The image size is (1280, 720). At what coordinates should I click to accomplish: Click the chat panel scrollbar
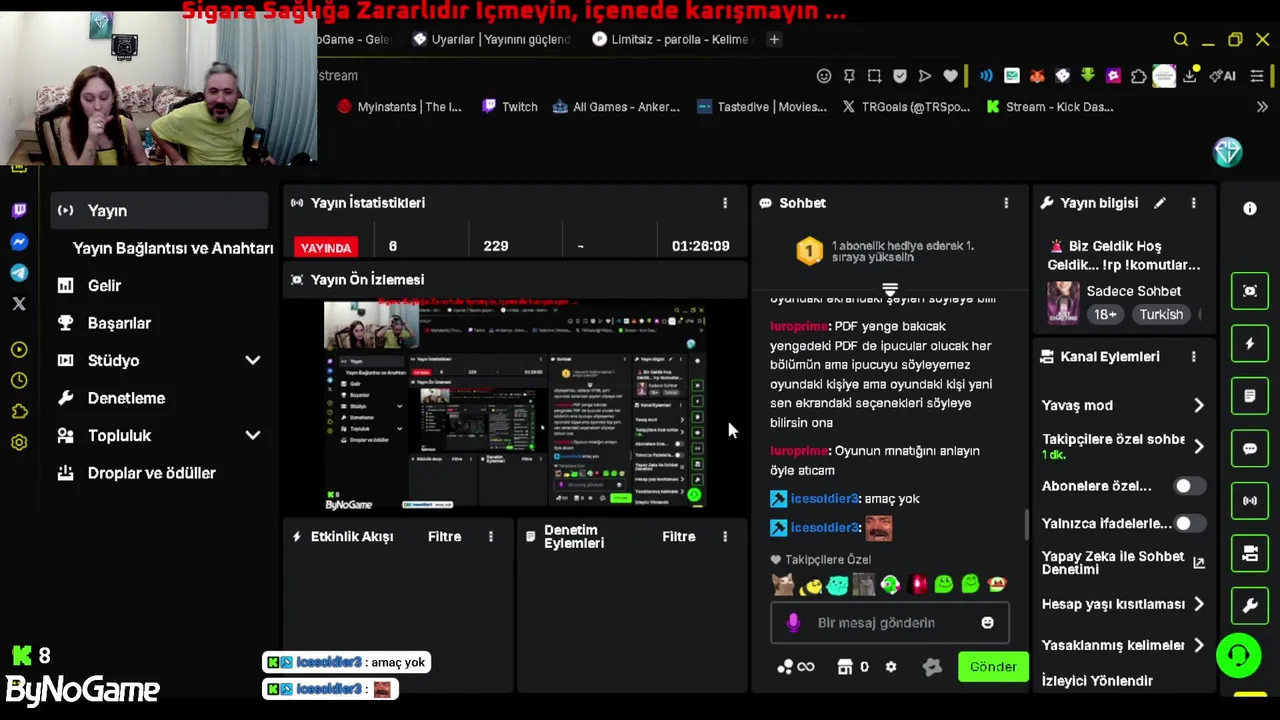tap(1025, 525)
